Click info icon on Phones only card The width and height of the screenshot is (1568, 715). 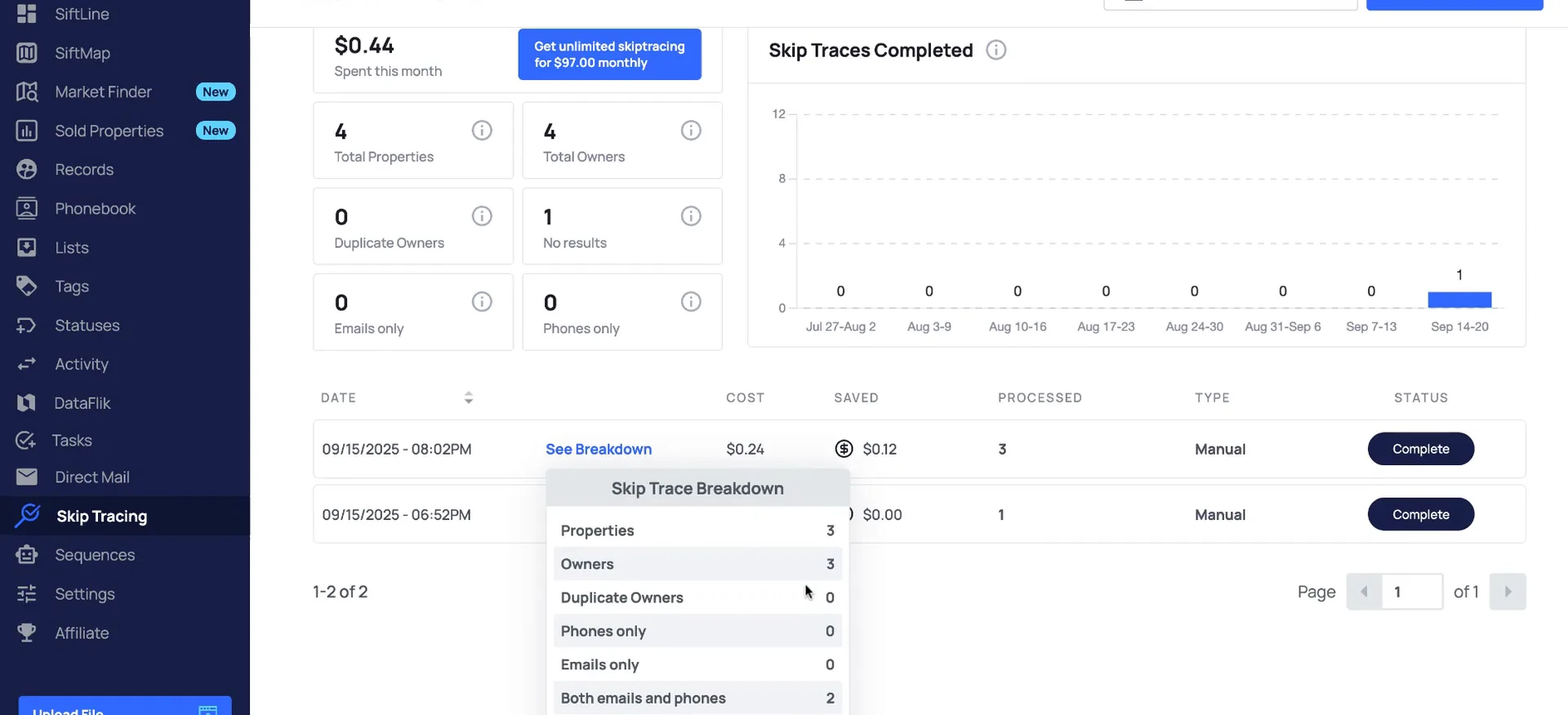pos(691,302)
